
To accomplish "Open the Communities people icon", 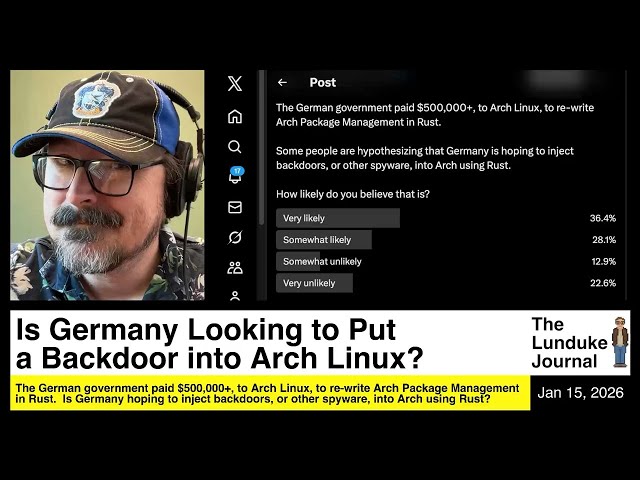I will point(235,267).
